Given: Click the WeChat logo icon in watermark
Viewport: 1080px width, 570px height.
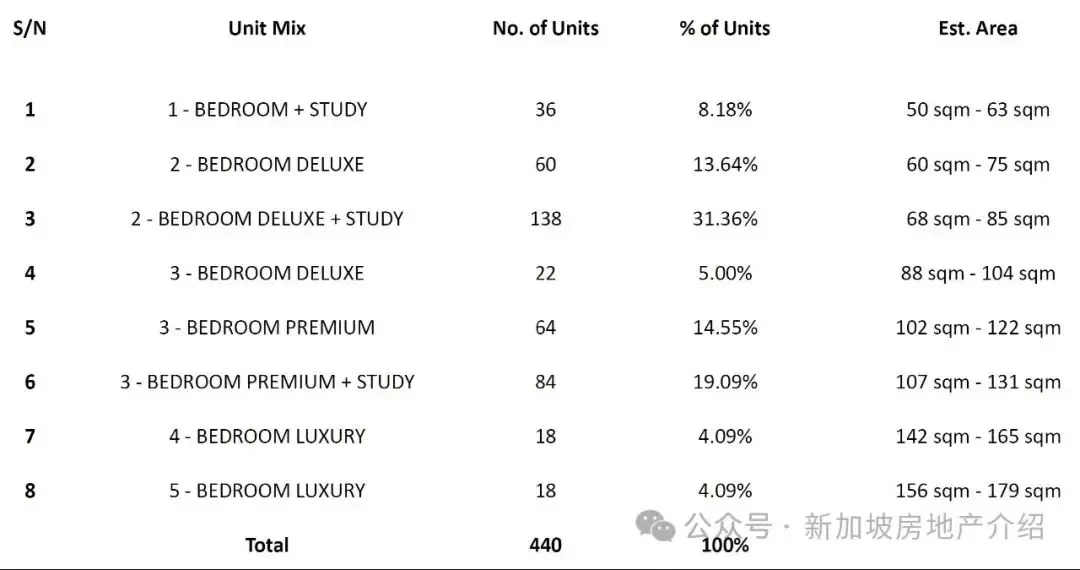Looking at the screenshot, I should tap(655, 527).
